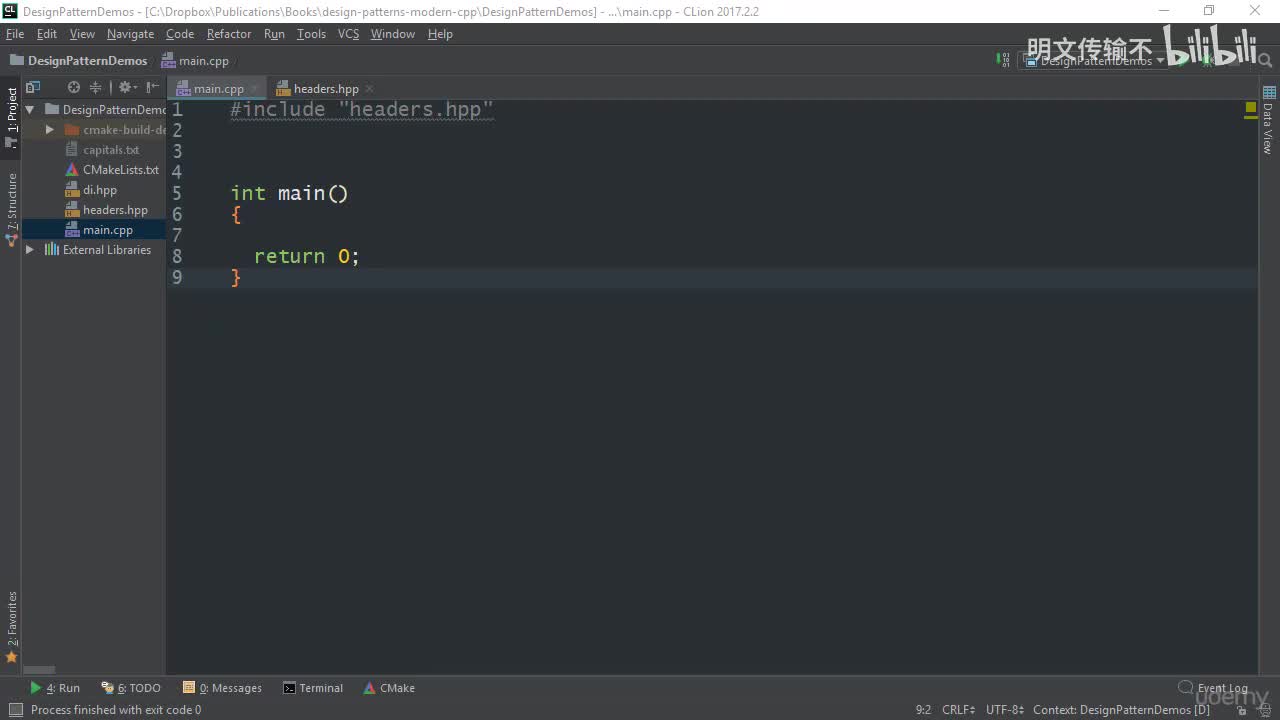Image resolution: width=1280 pixels, height=720 pixels.
Task: Click the yellow inspection status indicator
Action: point(1251,106)
